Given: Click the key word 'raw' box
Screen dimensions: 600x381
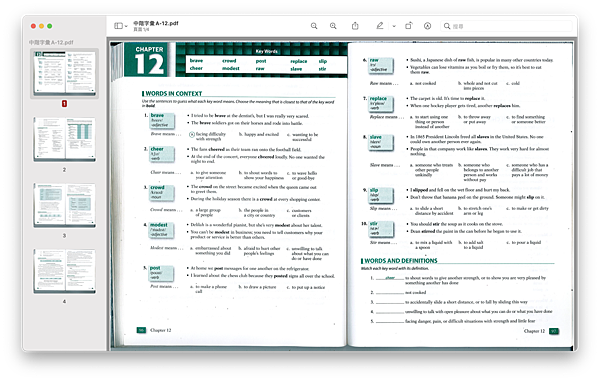Looking at the screenshot, I should [381, 65].
